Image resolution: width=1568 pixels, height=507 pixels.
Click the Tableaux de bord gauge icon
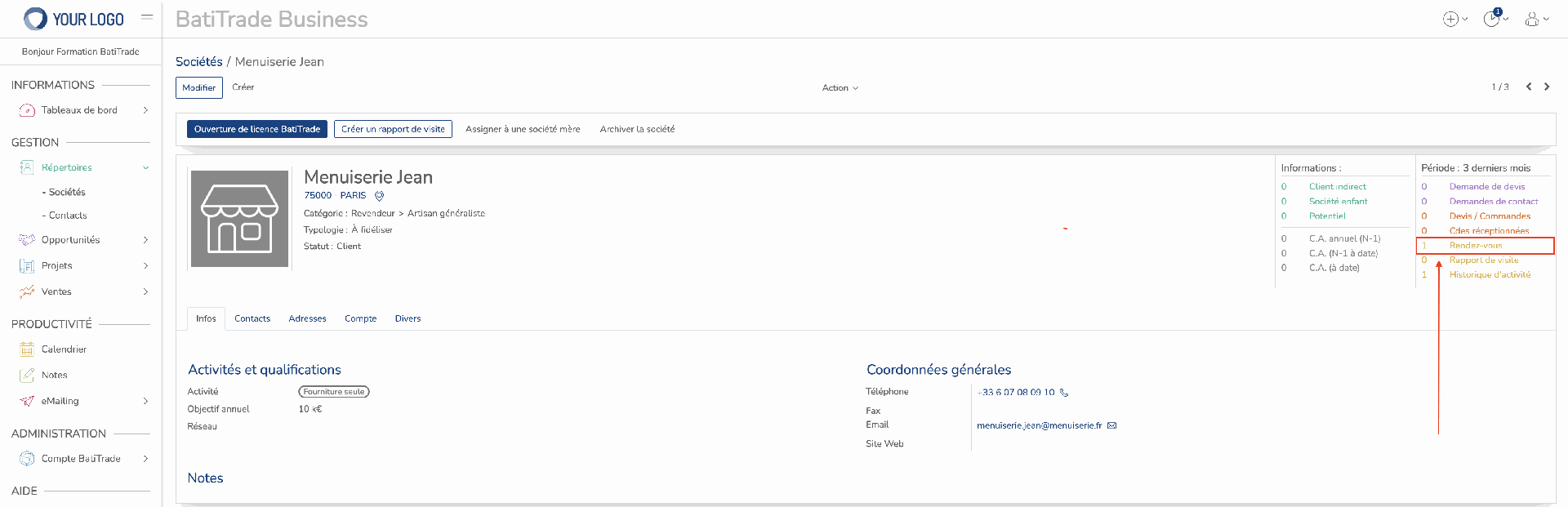[27, 110]
